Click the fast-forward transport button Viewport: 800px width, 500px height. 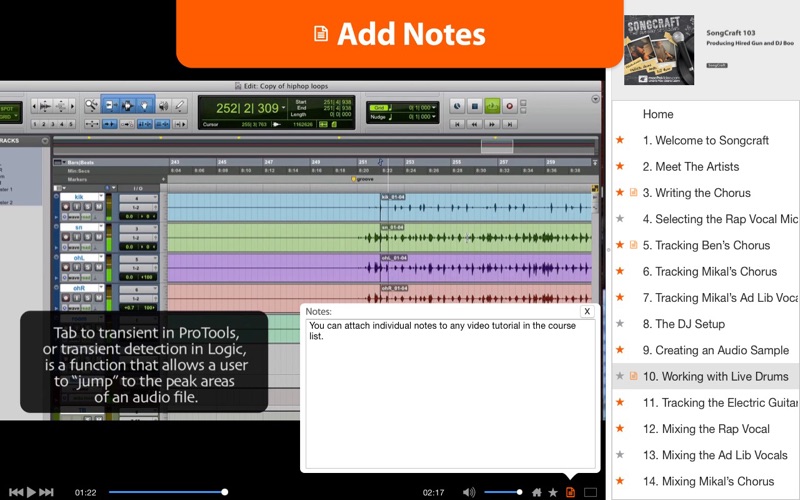pos(492,124)
